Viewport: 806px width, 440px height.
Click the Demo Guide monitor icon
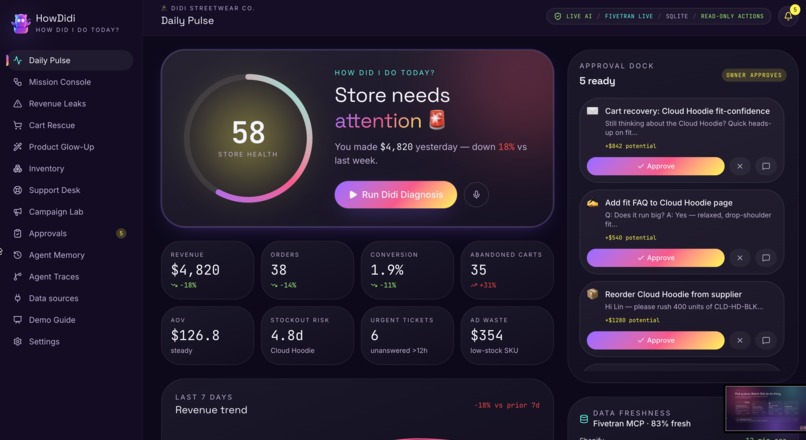pyautogui.click(x=17, y=320)
